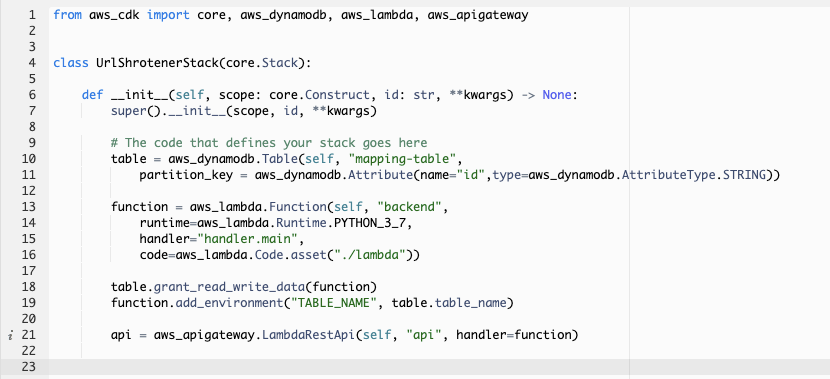Click aws_apigateway in the import statement
The width and height of the screenshot is (830, 379).
click(478, 15)
